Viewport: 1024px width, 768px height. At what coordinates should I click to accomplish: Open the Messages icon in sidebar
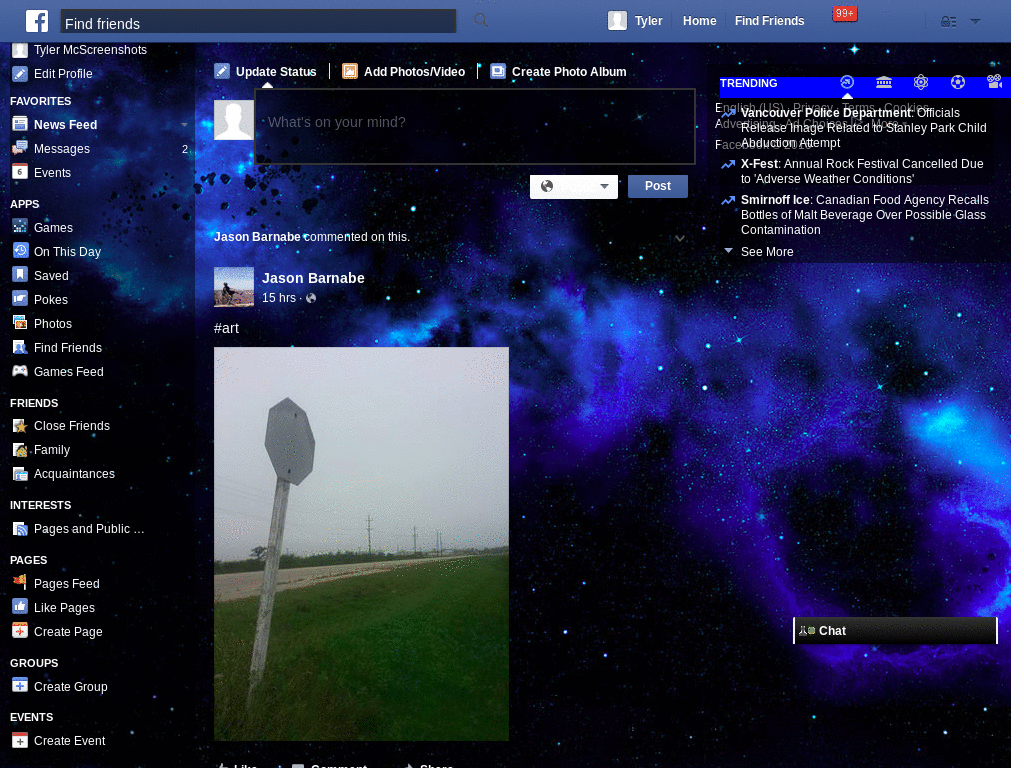20,148
